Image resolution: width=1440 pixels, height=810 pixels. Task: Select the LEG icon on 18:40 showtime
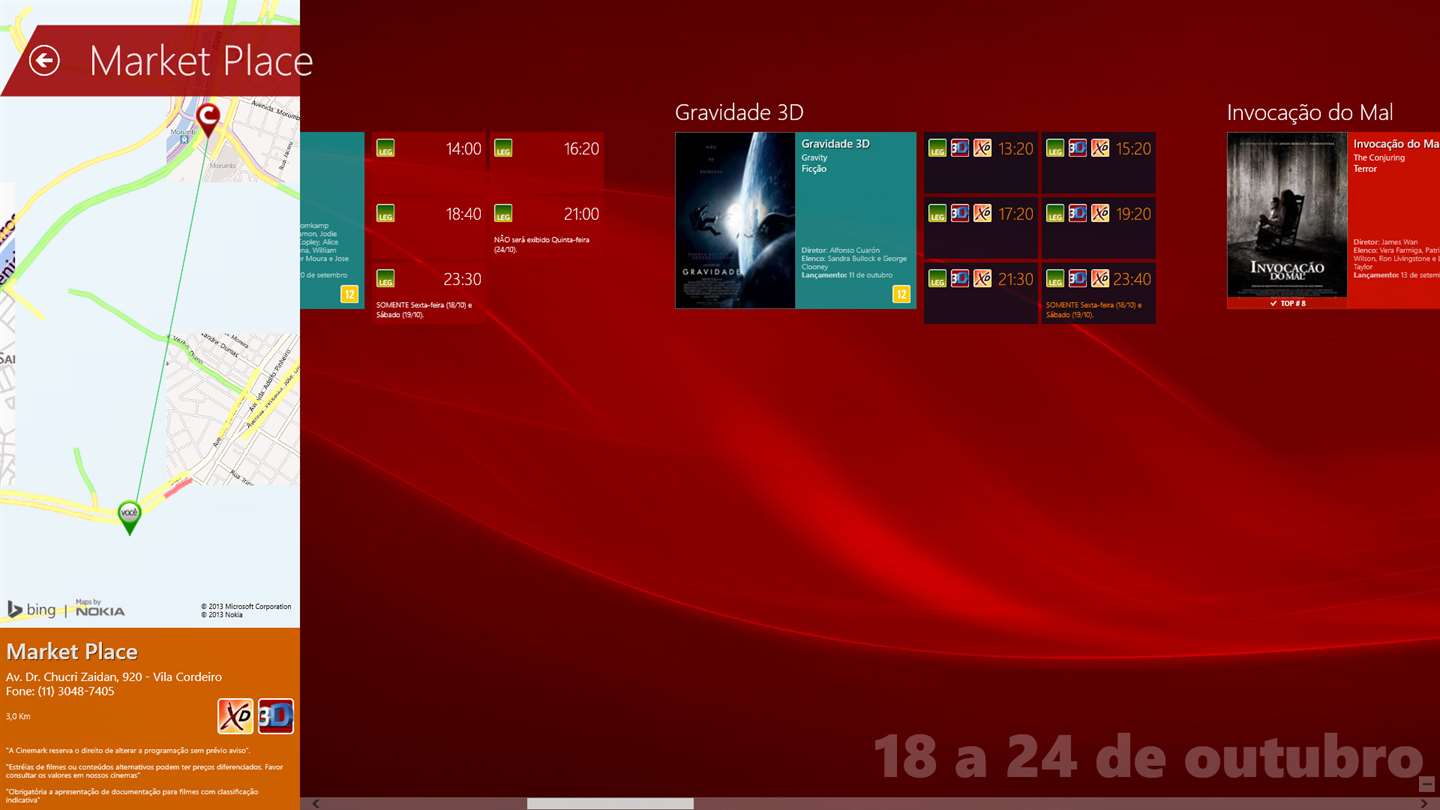coord(385,213)
